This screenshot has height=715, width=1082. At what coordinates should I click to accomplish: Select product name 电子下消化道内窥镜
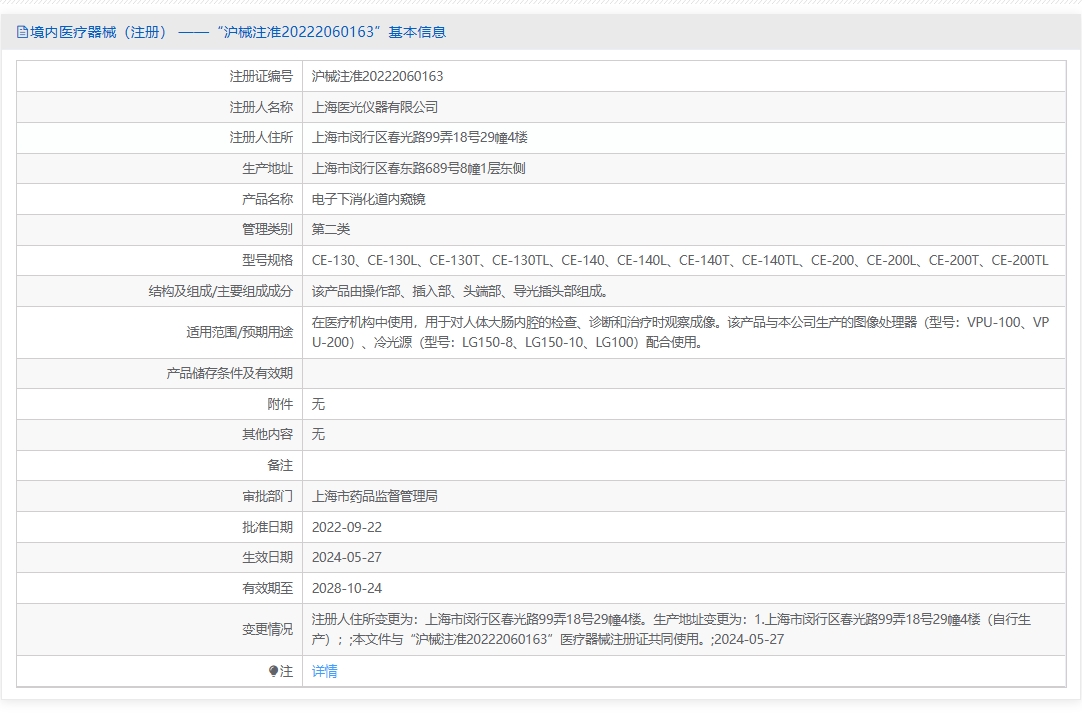(368, 199)
